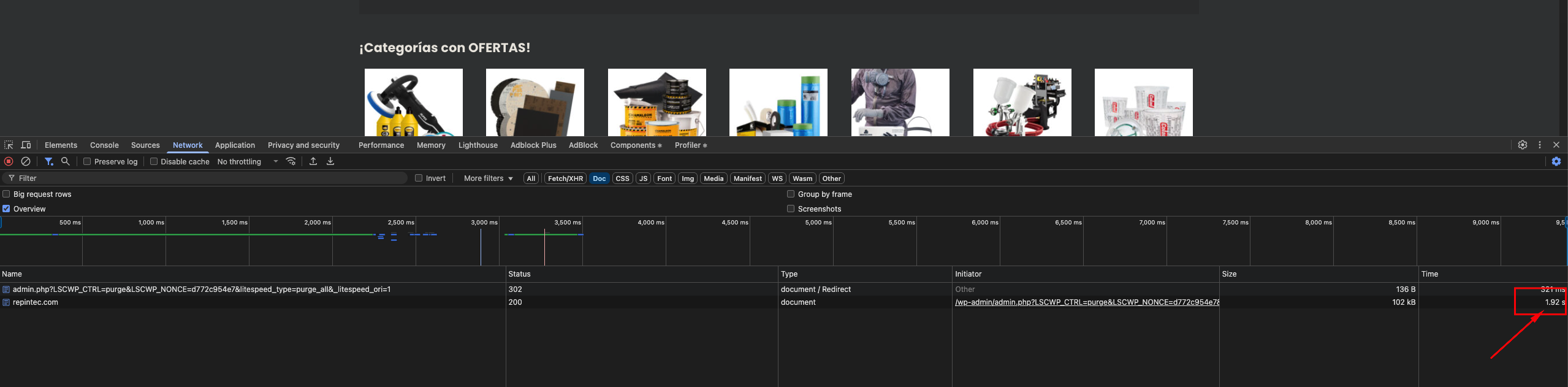1568x387 pixels.
Task: Filter requests by Other type
Action: 832,178
